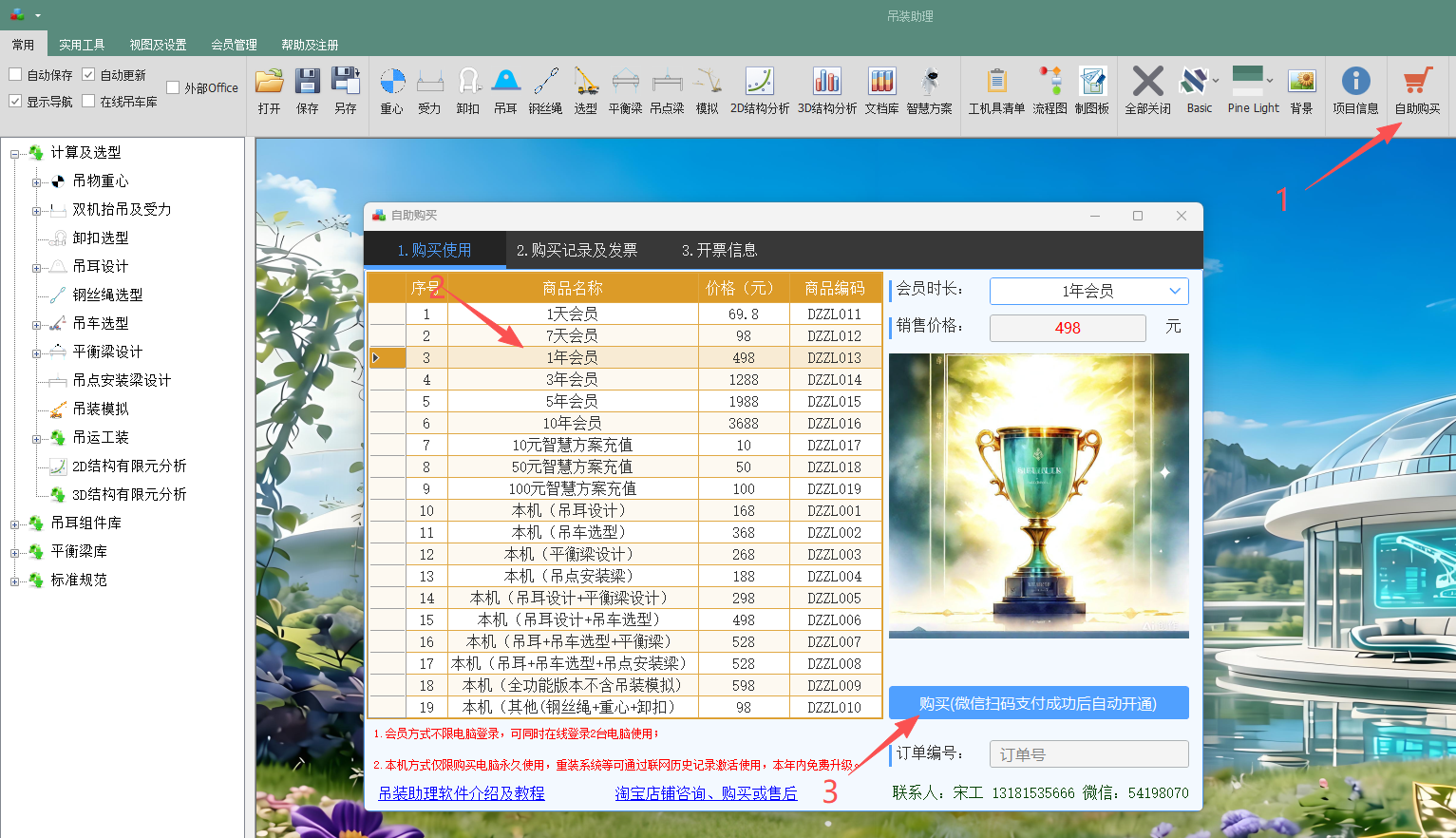This screenshot has height=838, width=1456.
Task: Enable the 自动保存 checkbox
Action: tap(15, 75)
